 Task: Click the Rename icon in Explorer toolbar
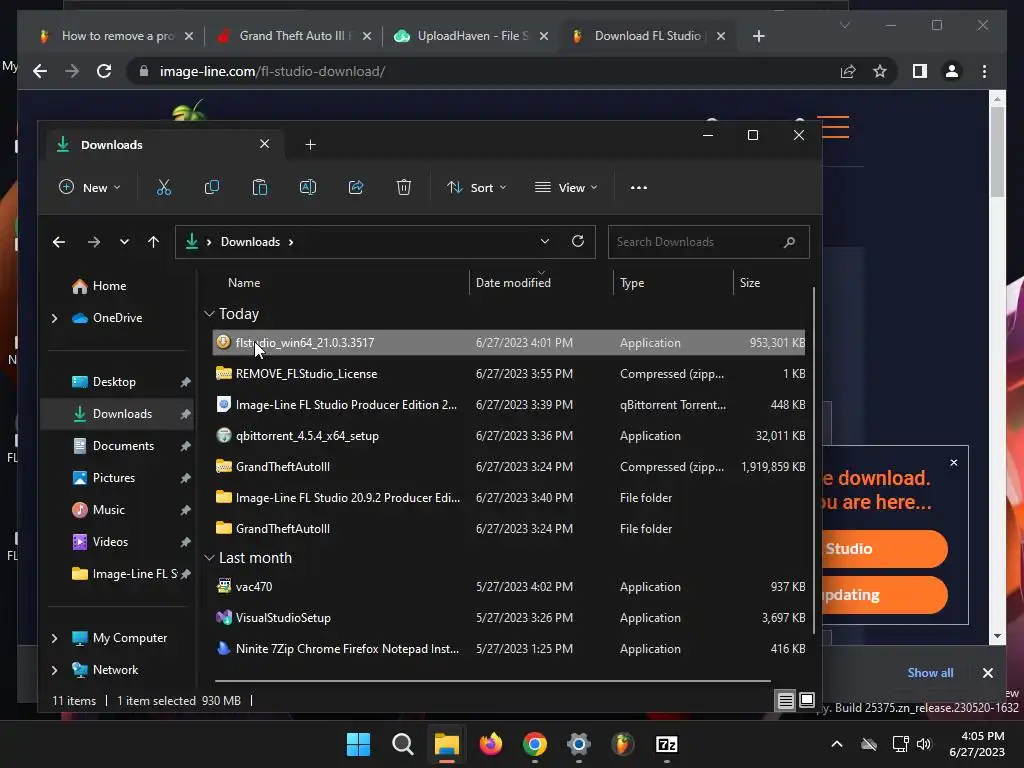(308, 187)
